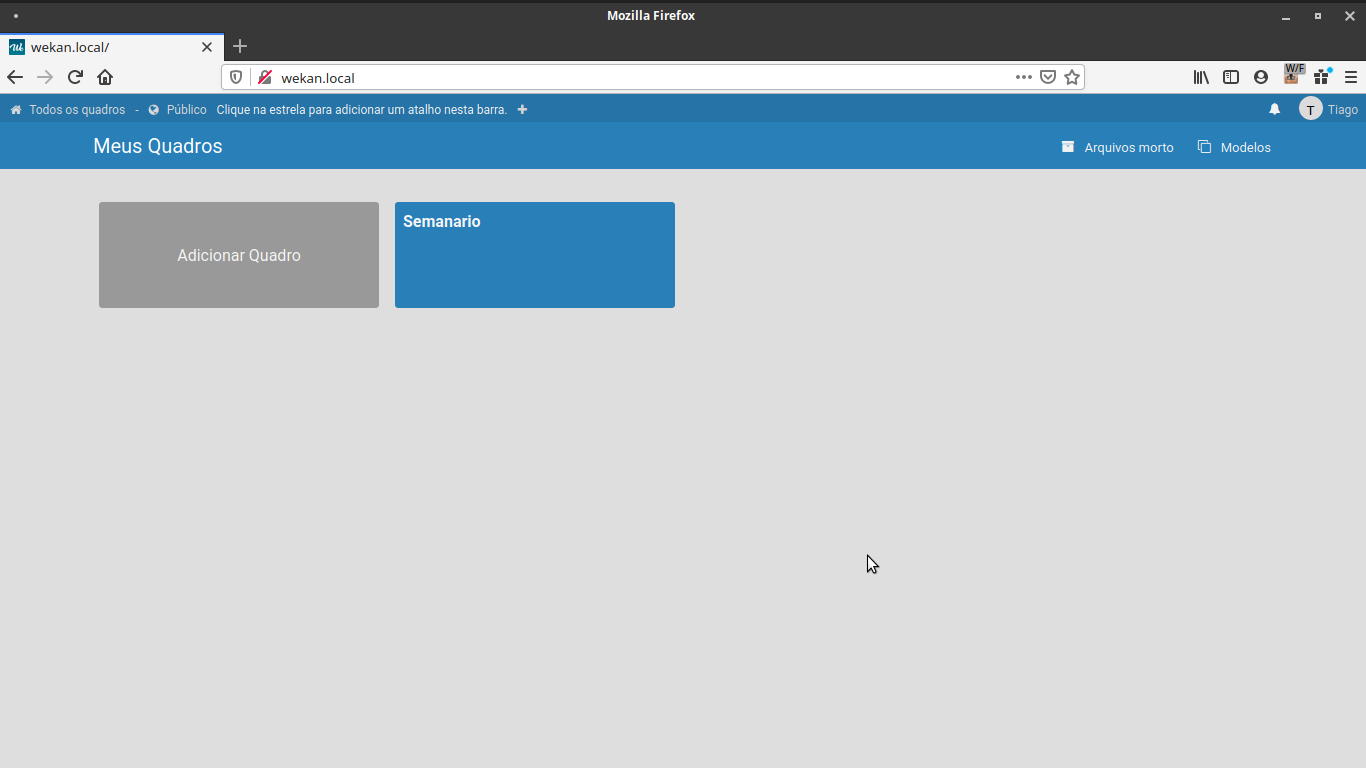Open the Modelos templates page
Image resolution: width=1366 pixels, height=768 pixels.
pos(1234,147)
